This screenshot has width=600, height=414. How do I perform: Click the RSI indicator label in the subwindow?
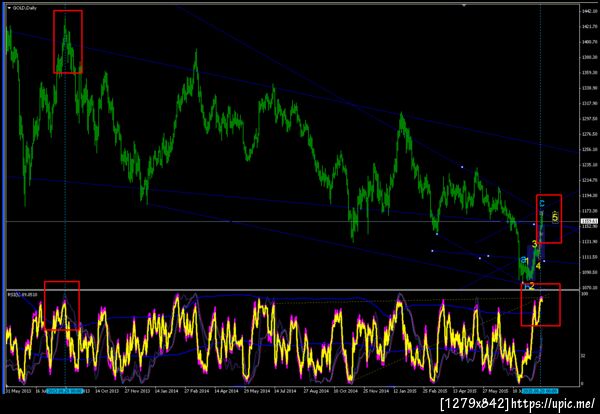point(21,295)
